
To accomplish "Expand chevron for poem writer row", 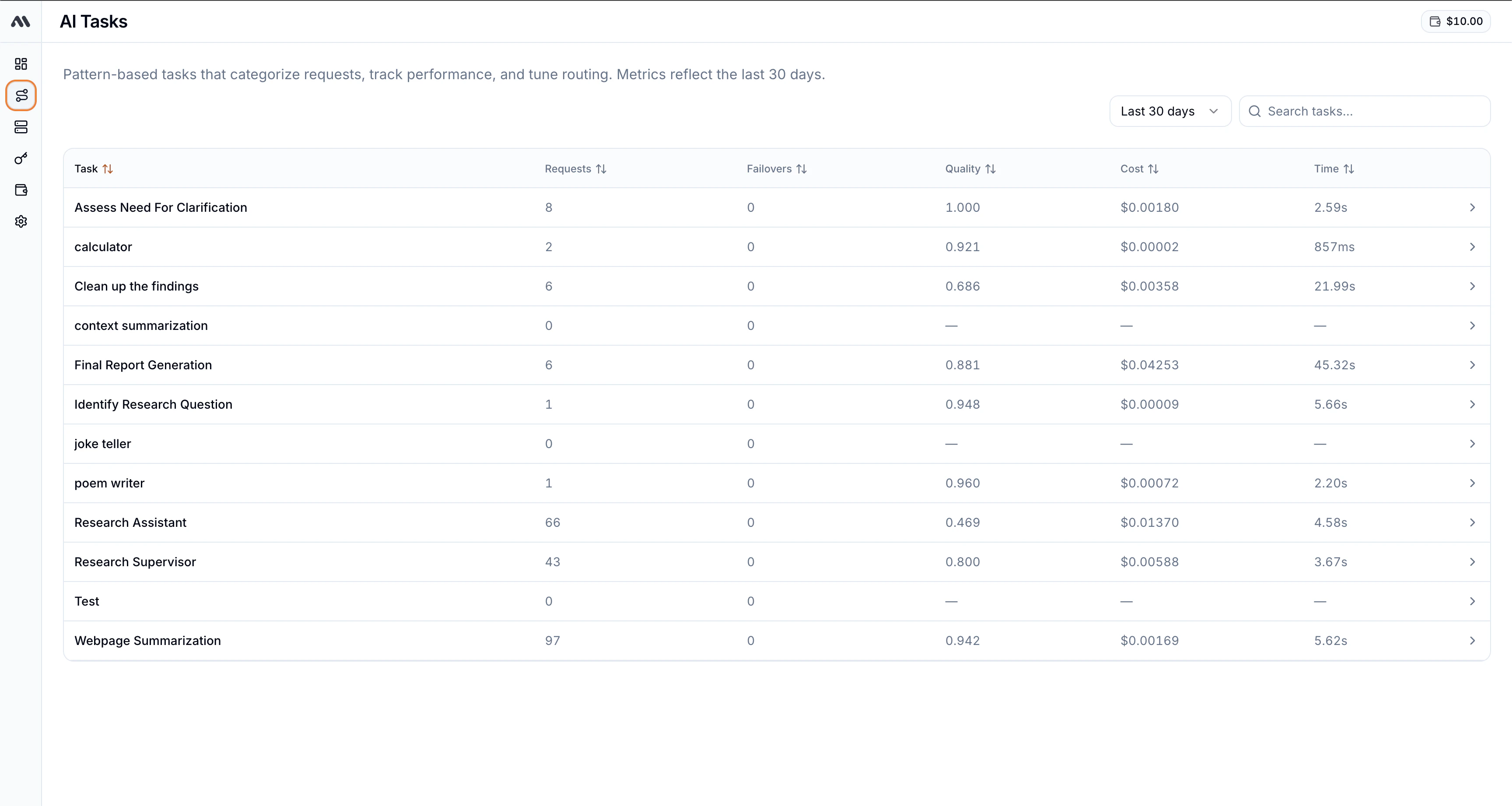I will [x=1472, y=483].
